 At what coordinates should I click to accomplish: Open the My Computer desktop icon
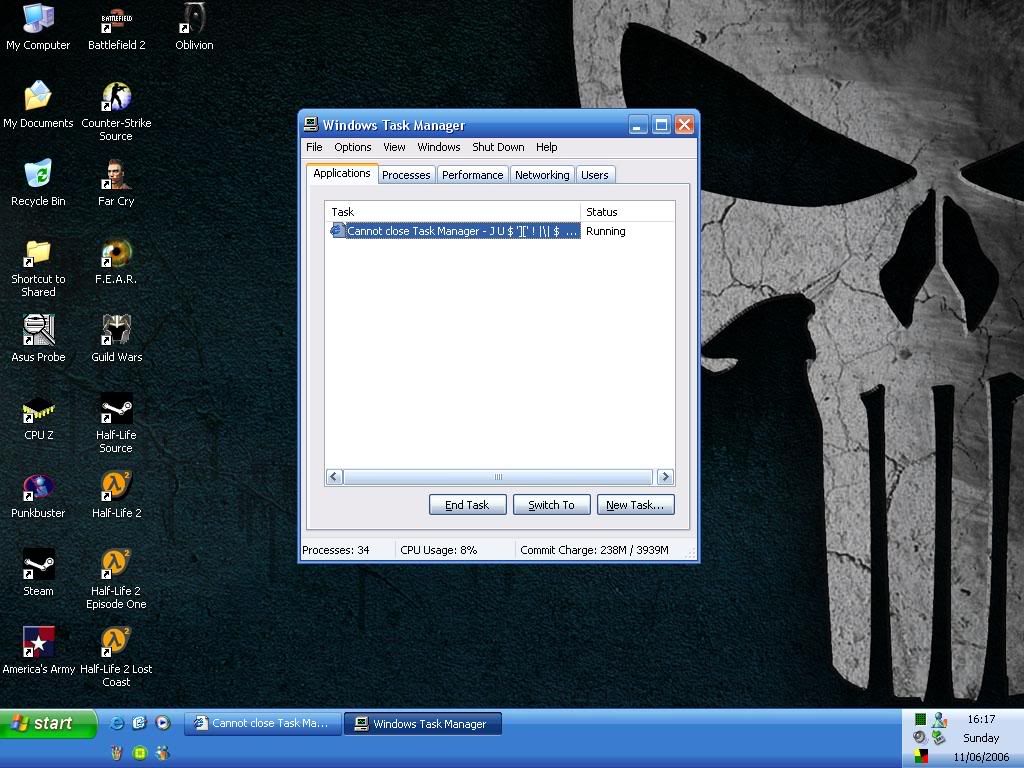coord(38,26)
